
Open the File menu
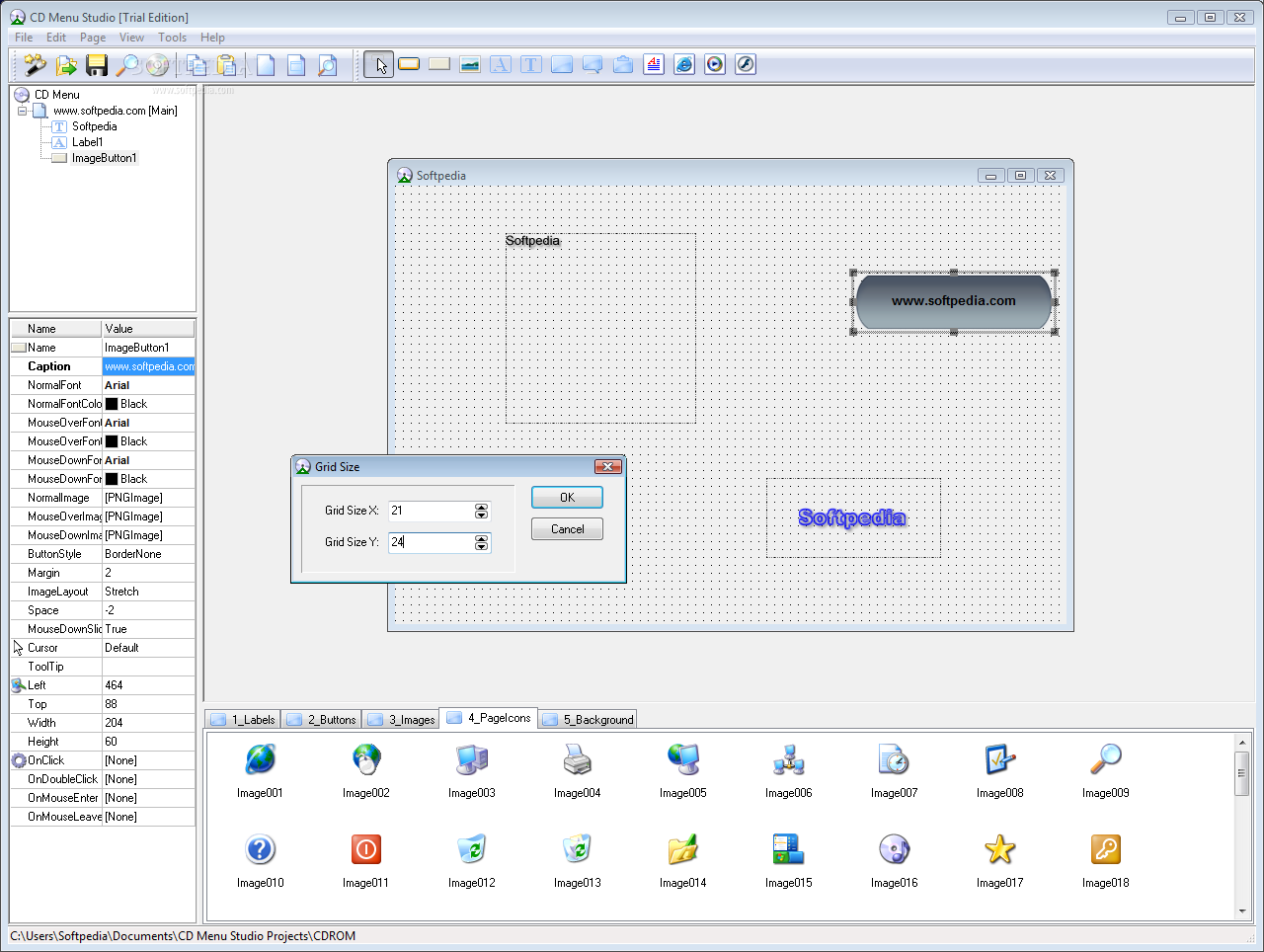click(24, 38)
